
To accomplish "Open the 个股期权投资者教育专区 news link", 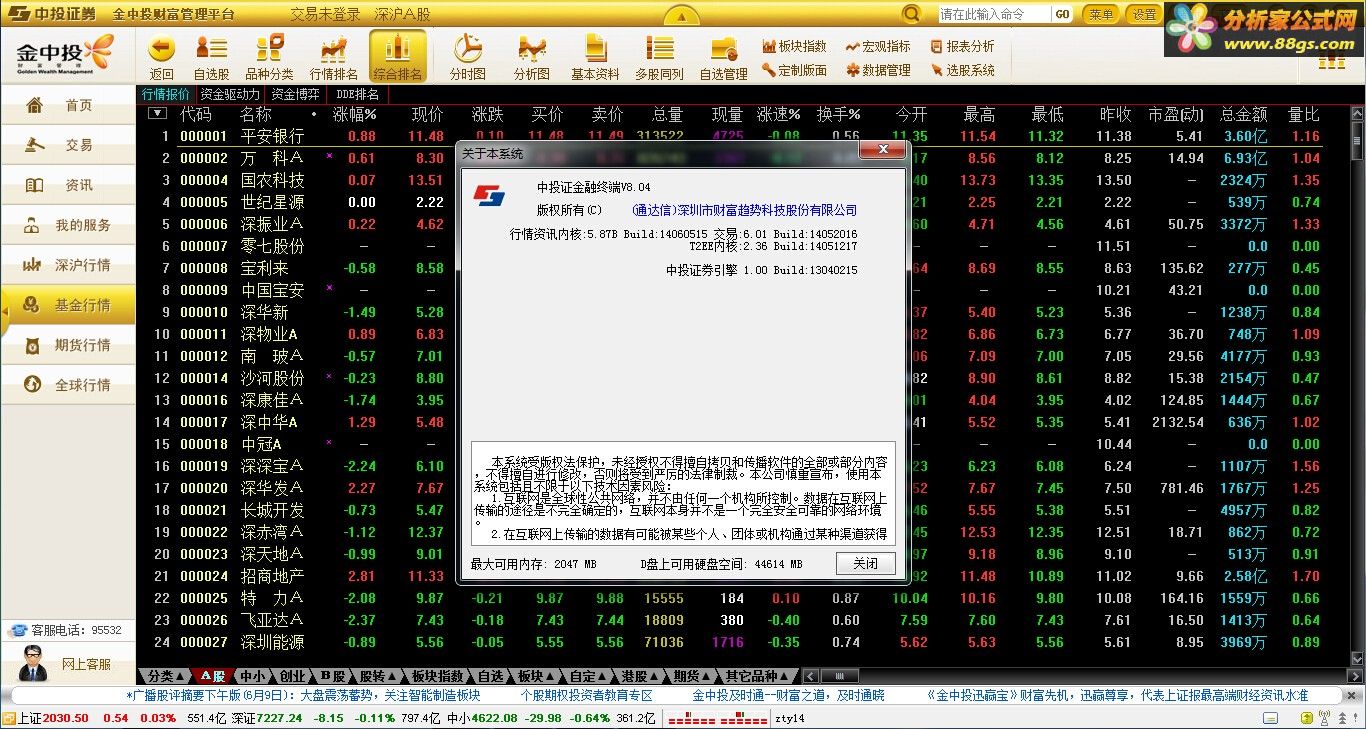I will click(x=586, y=695).
